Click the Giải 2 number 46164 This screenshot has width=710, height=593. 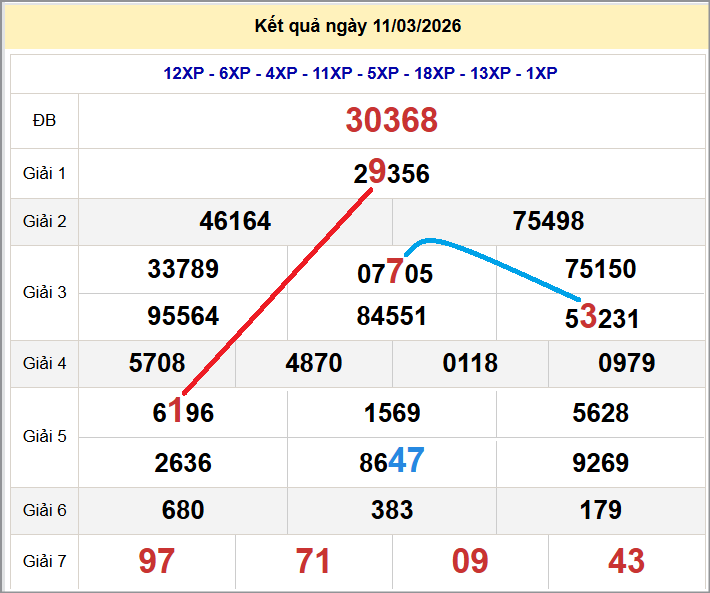(x=235, y=221)
